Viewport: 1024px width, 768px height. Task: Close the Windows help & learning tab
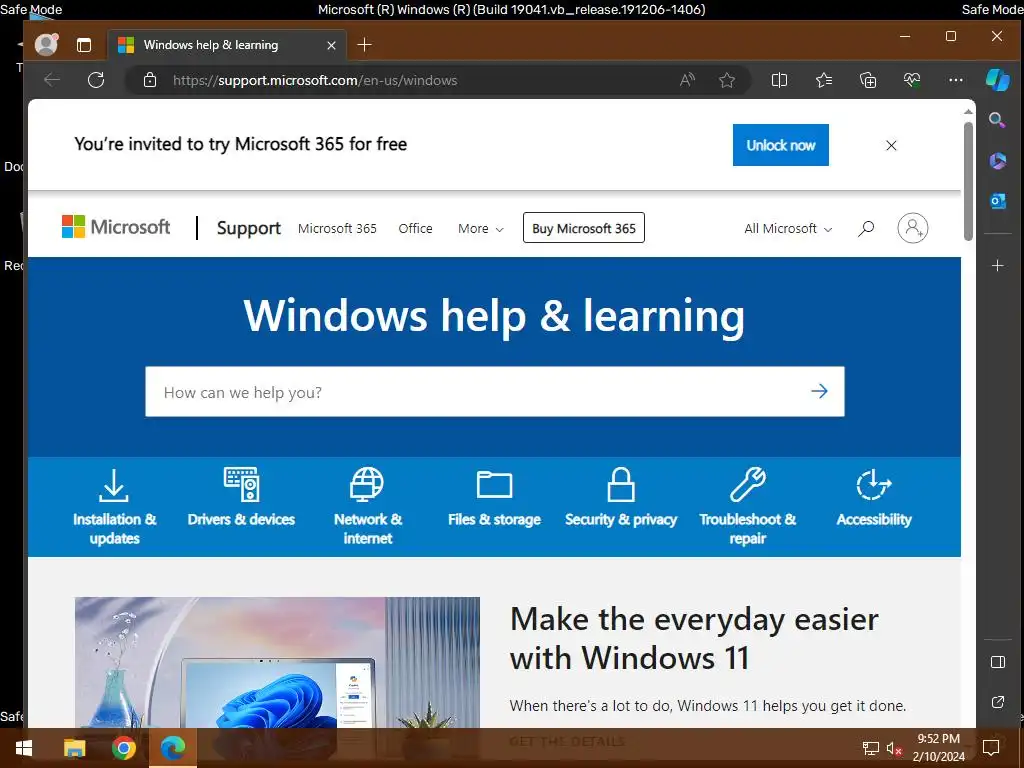point(331,45)
